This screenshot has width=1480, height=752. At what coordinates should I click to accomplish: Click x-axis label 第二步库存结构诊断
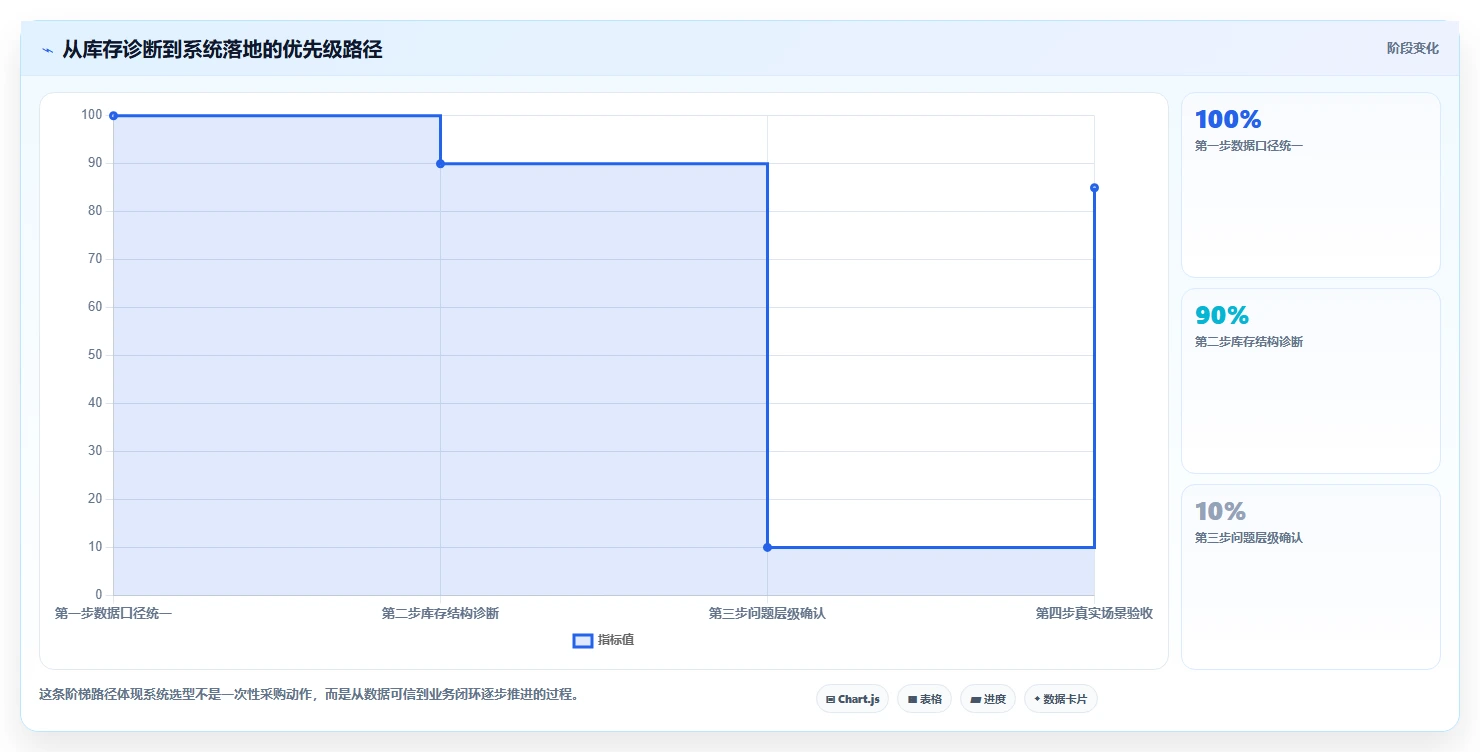440,613
